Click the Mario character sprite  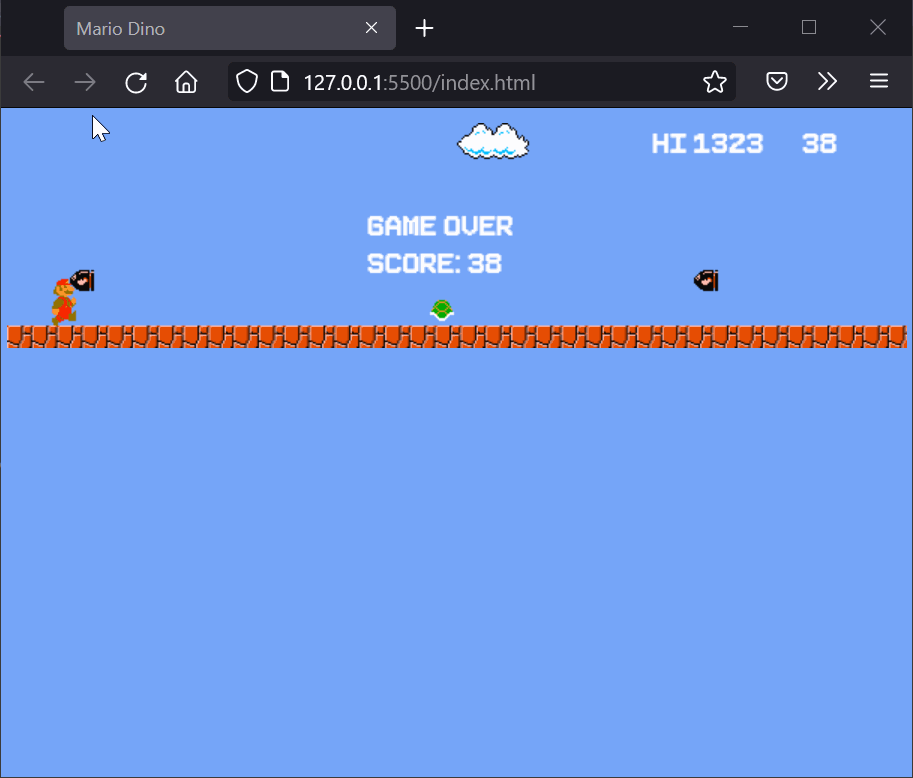[64, 302]
